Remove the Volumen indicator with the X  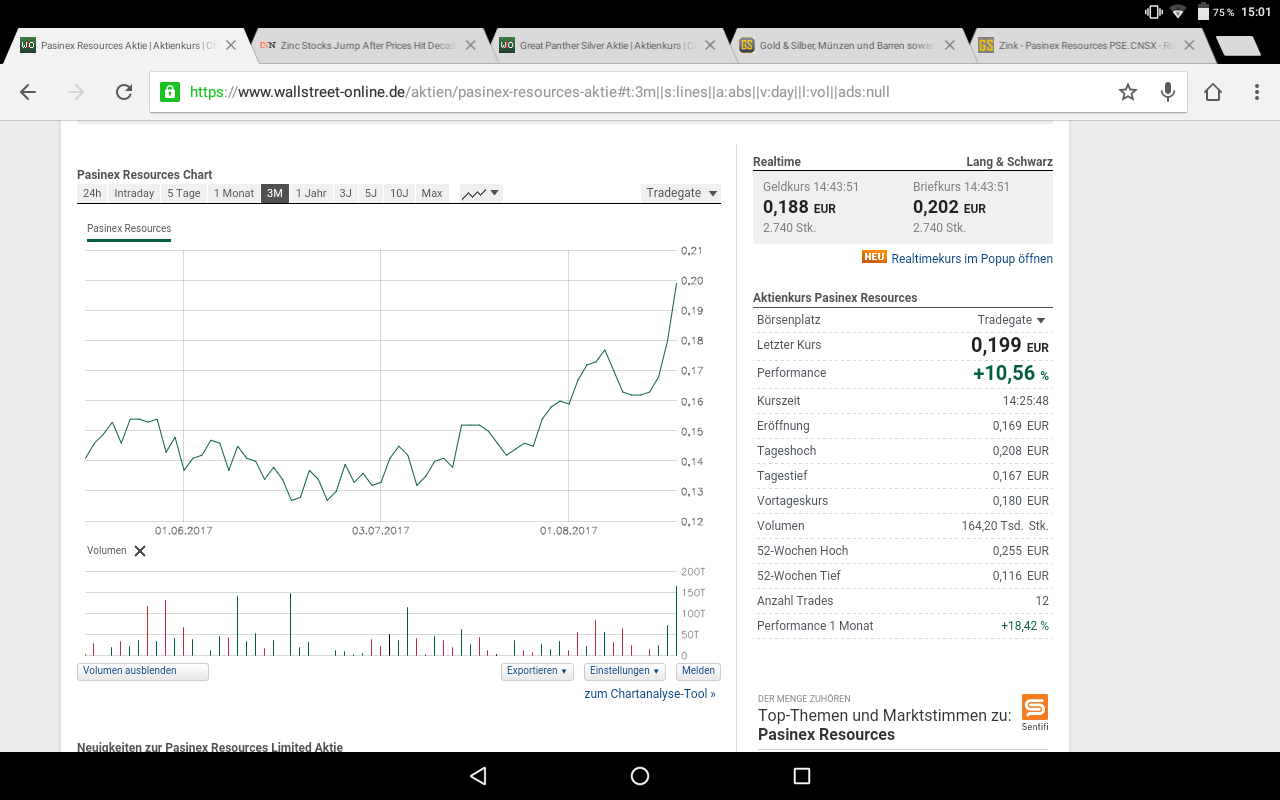(140, 551)
